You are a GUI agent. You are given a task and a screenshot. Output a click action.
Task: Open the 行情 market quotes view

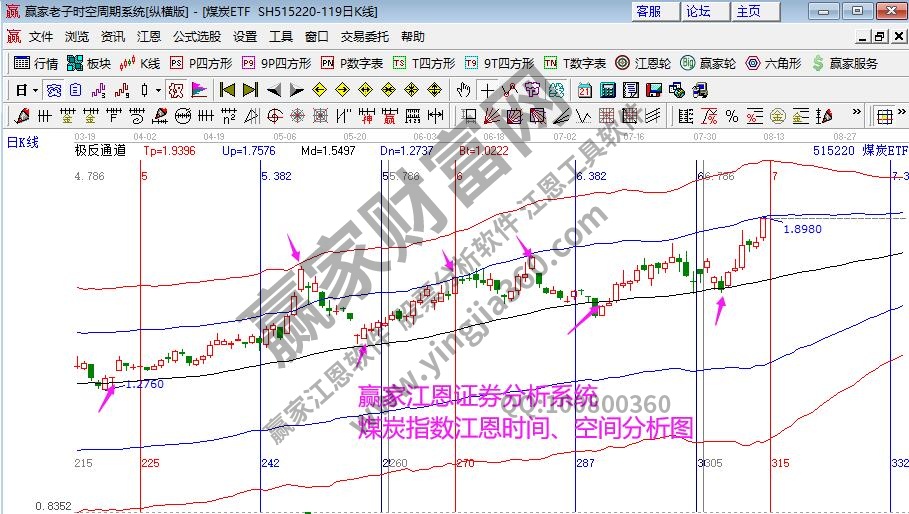point(35,63)
